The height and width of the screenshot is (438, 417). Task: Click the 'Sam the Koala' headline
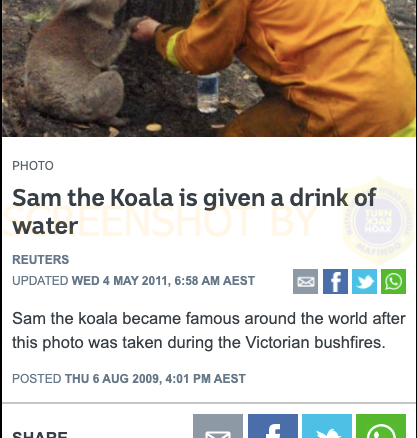click(x=194, y=212)
